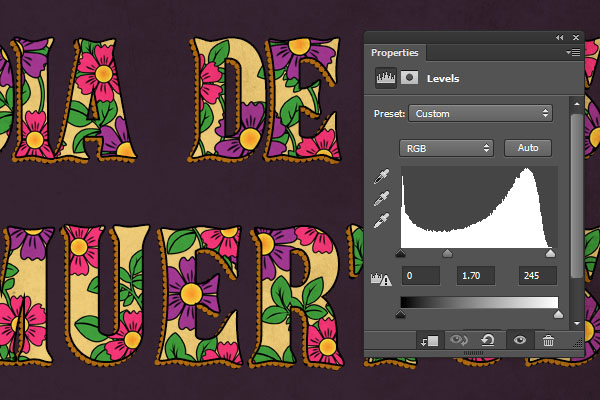Toggle Levels layer visibility eye
The width and height of the screenshot is (600, 400).
pyautogui.click(x=520, y=340)
